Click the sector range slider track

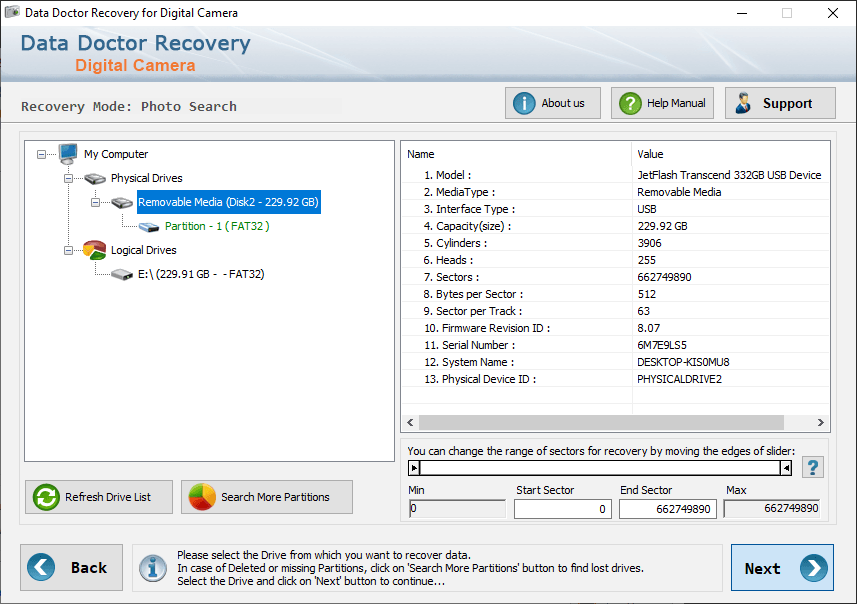click(600, 468)
